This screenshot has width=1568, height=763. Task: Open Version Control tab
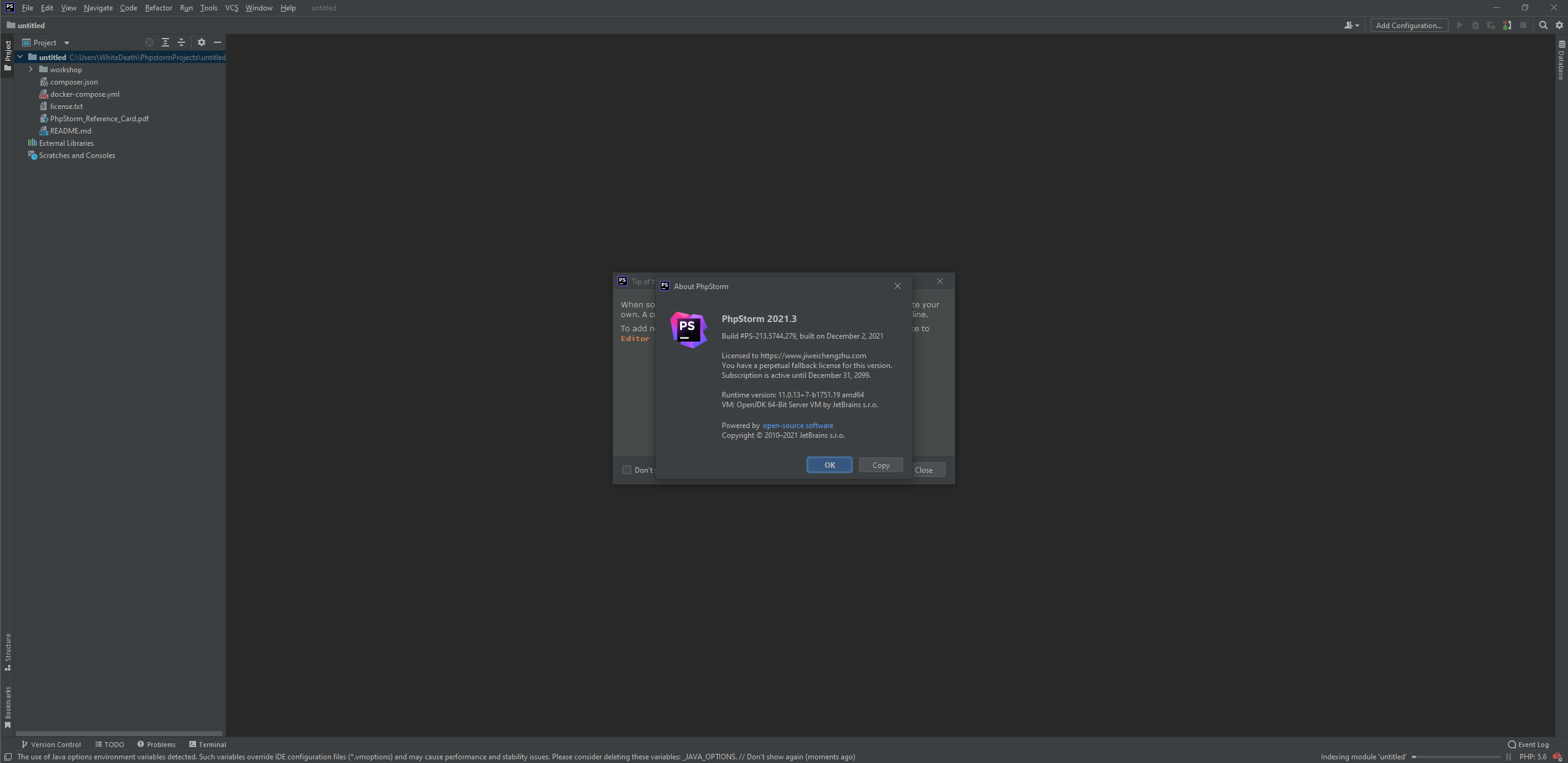[x=51, y=745]
